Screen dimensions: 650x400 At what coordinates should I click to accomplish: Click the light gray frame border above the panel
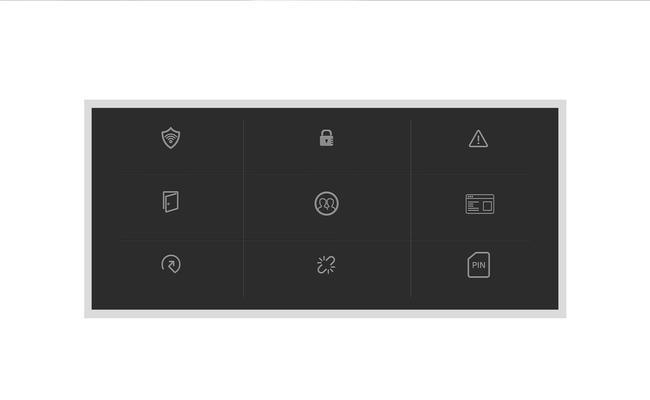click(325, 104)
